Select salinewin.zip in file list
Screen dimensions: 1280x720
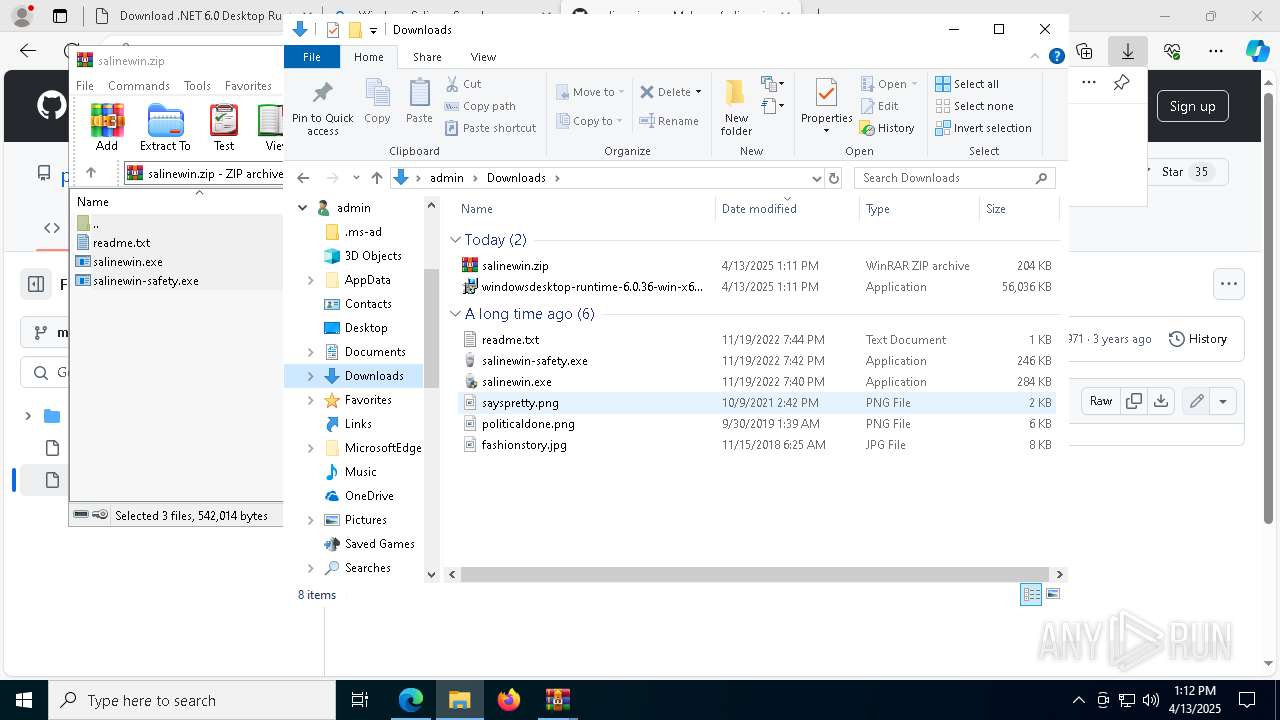514,266
